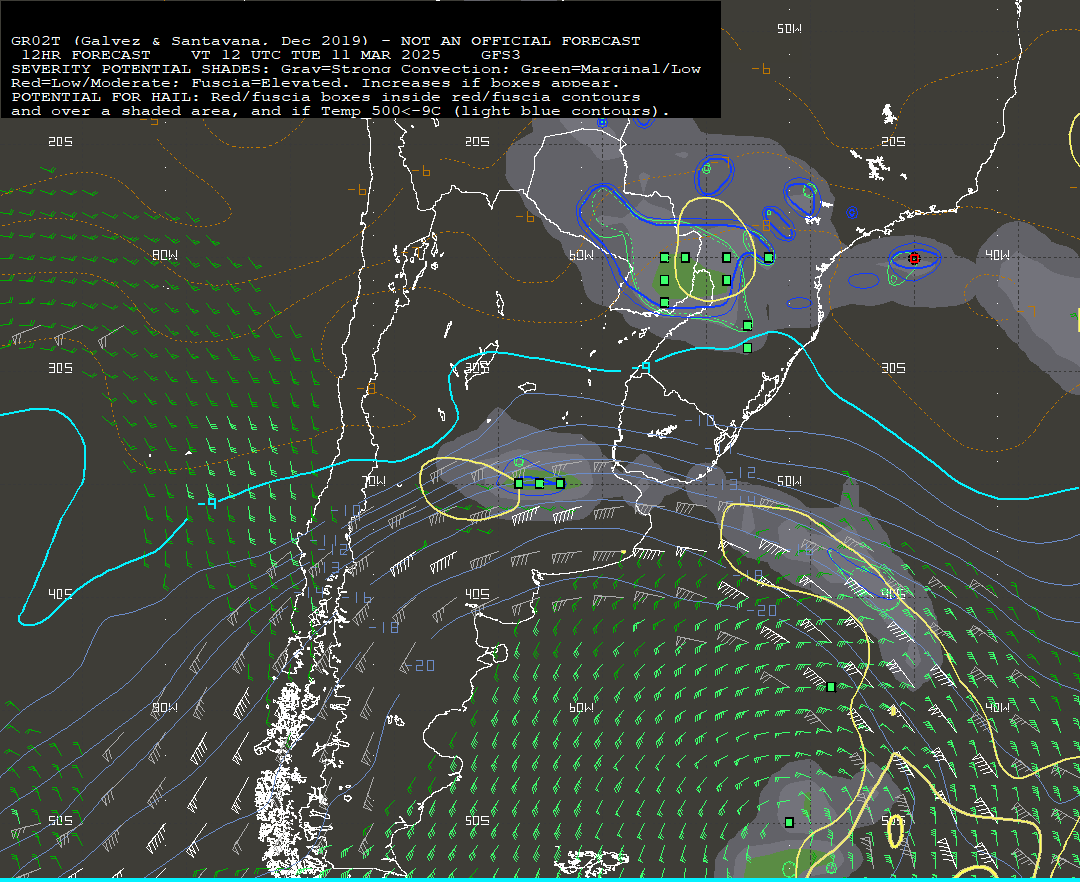
Task: Click the "Red=Low/Moderate: Fuscia=Elevated" legend line
Action: click(177, 83)
